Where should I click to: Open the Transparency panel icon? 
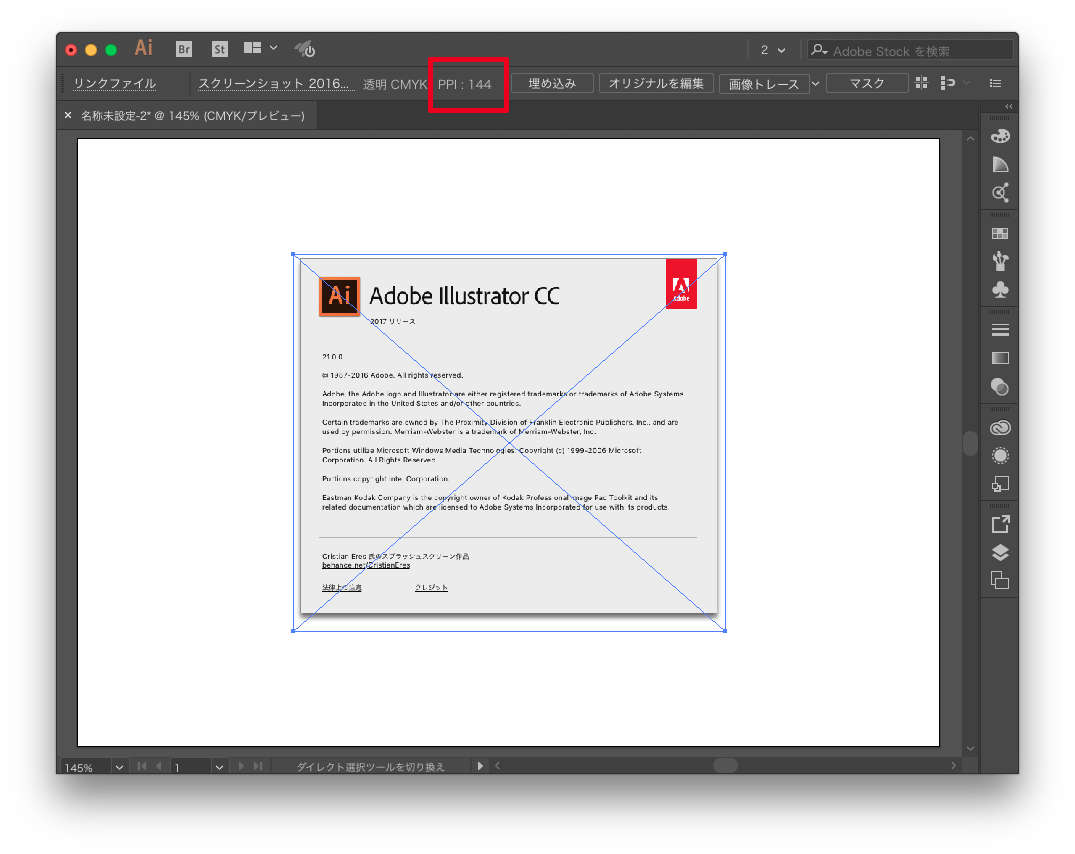(x=1000, y=387)
